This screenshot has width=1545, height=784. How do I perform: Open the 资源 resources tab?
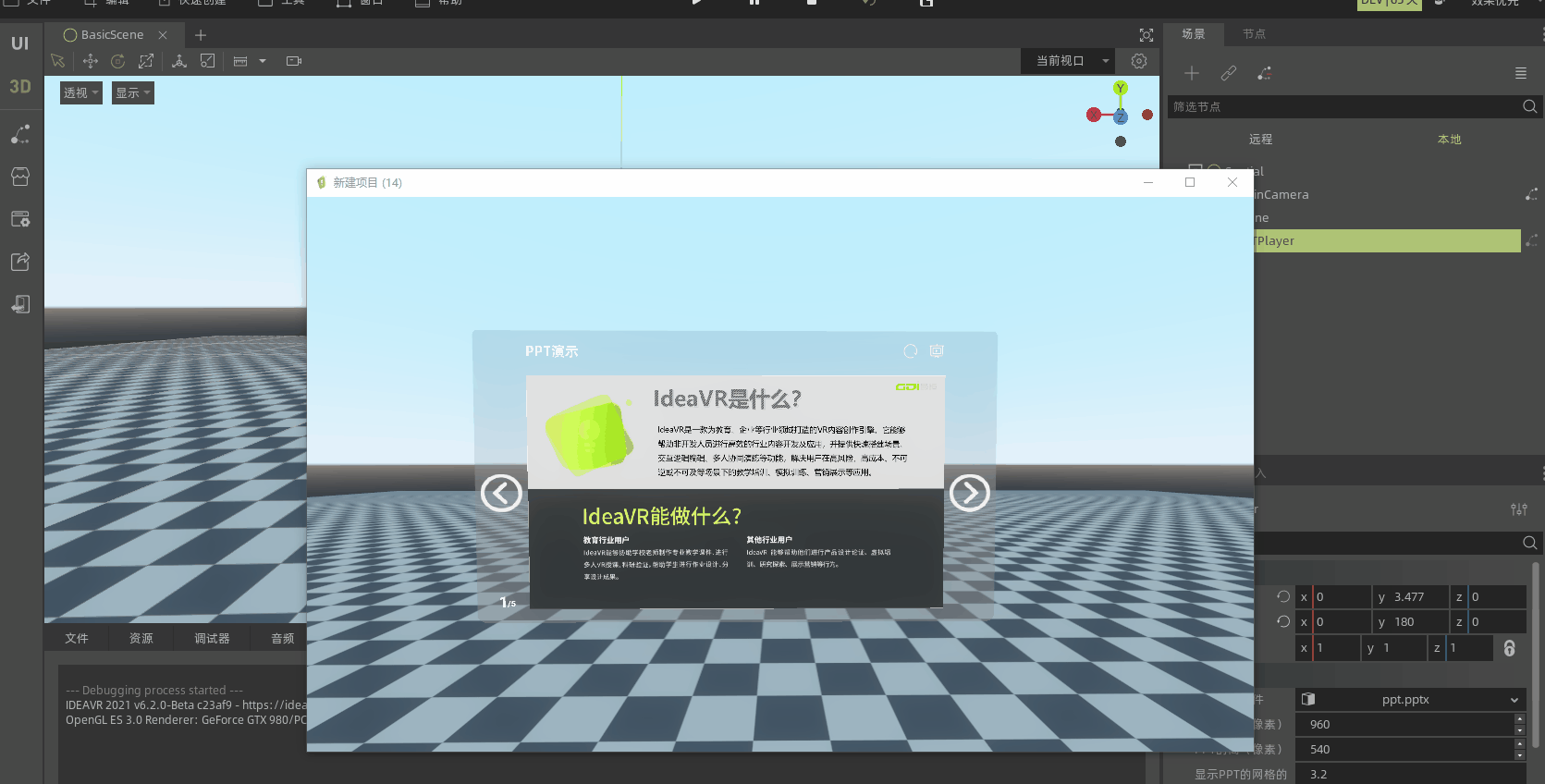coord(141,638)
